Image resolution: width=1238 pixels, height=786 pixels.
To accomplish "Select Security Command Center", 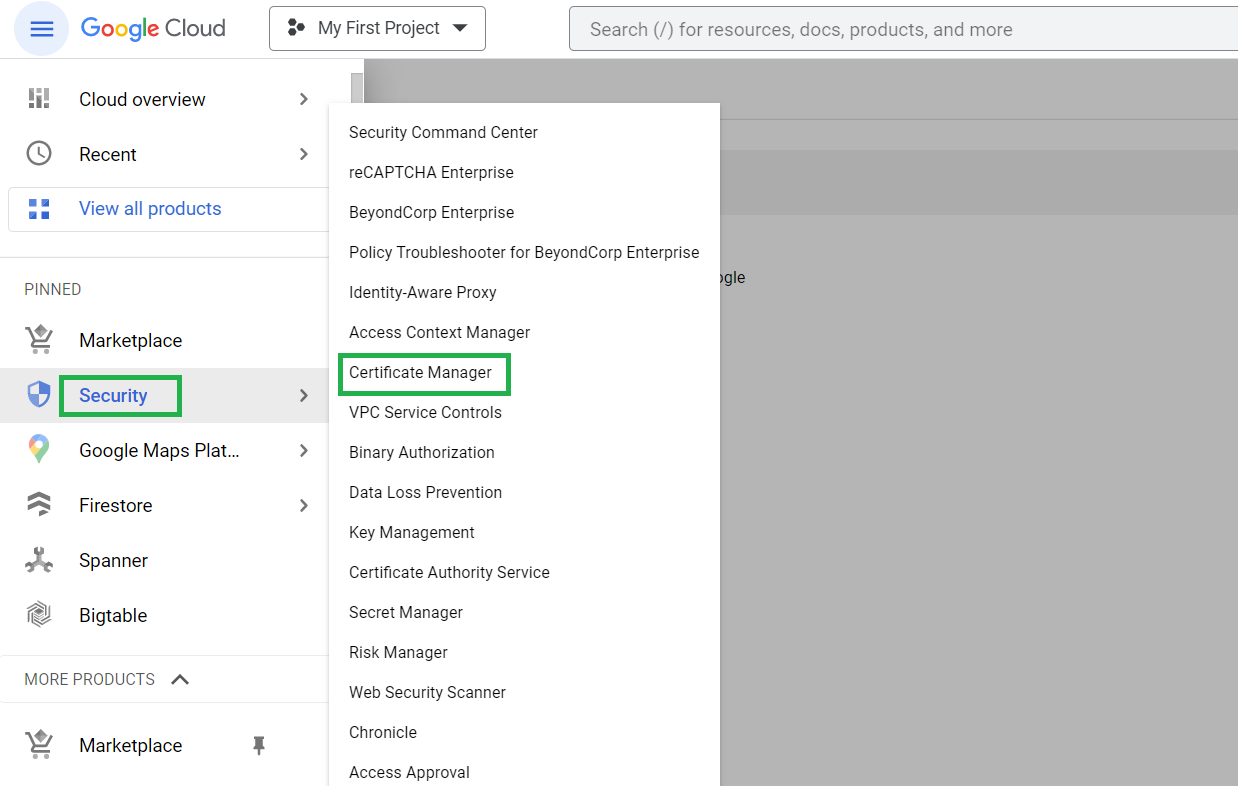I will [443, 132].
